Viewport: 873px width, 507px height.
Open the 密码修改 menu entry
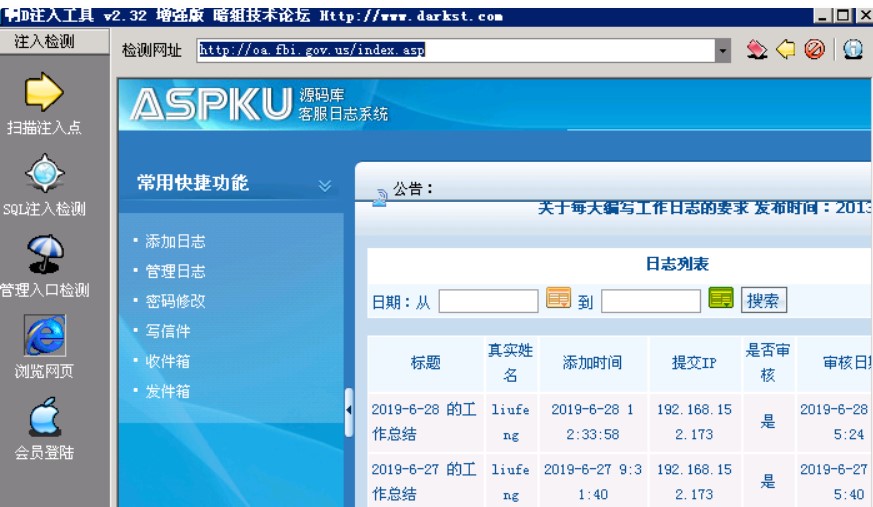[175, 302]
